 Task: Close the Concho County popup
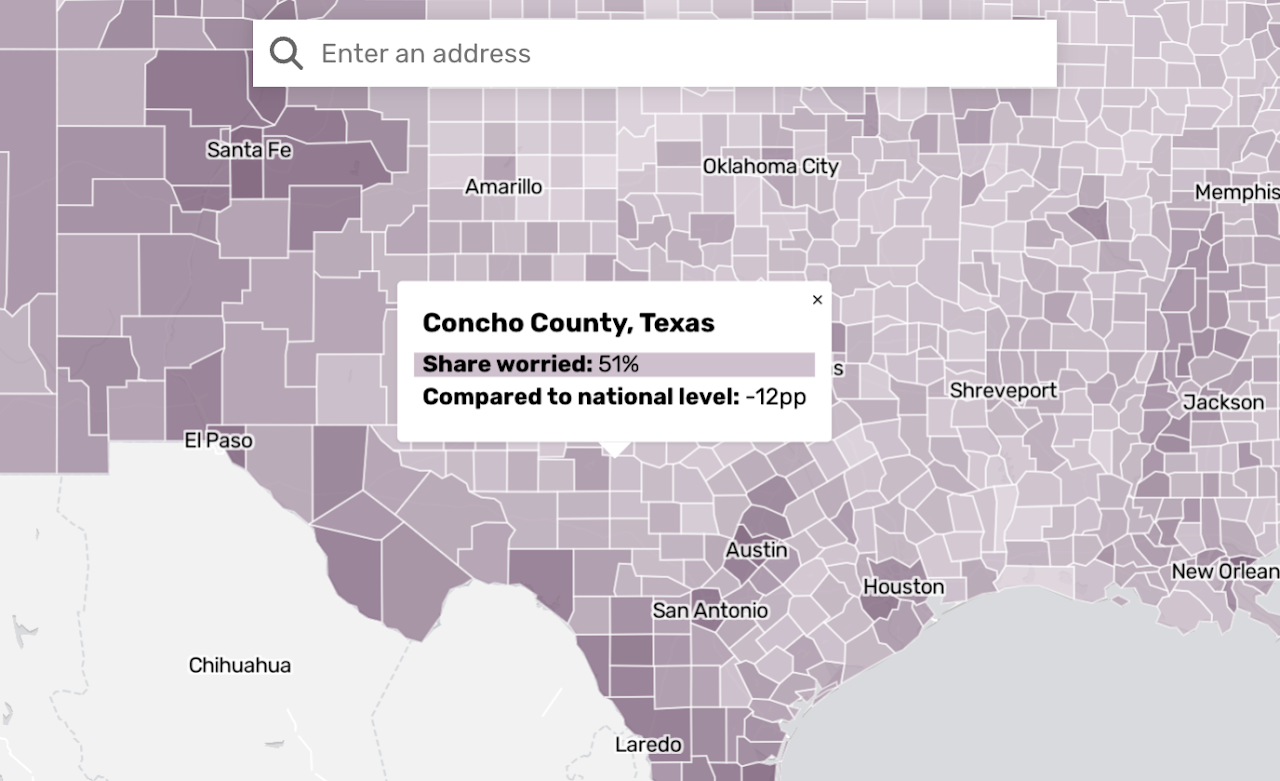(817, 299)
